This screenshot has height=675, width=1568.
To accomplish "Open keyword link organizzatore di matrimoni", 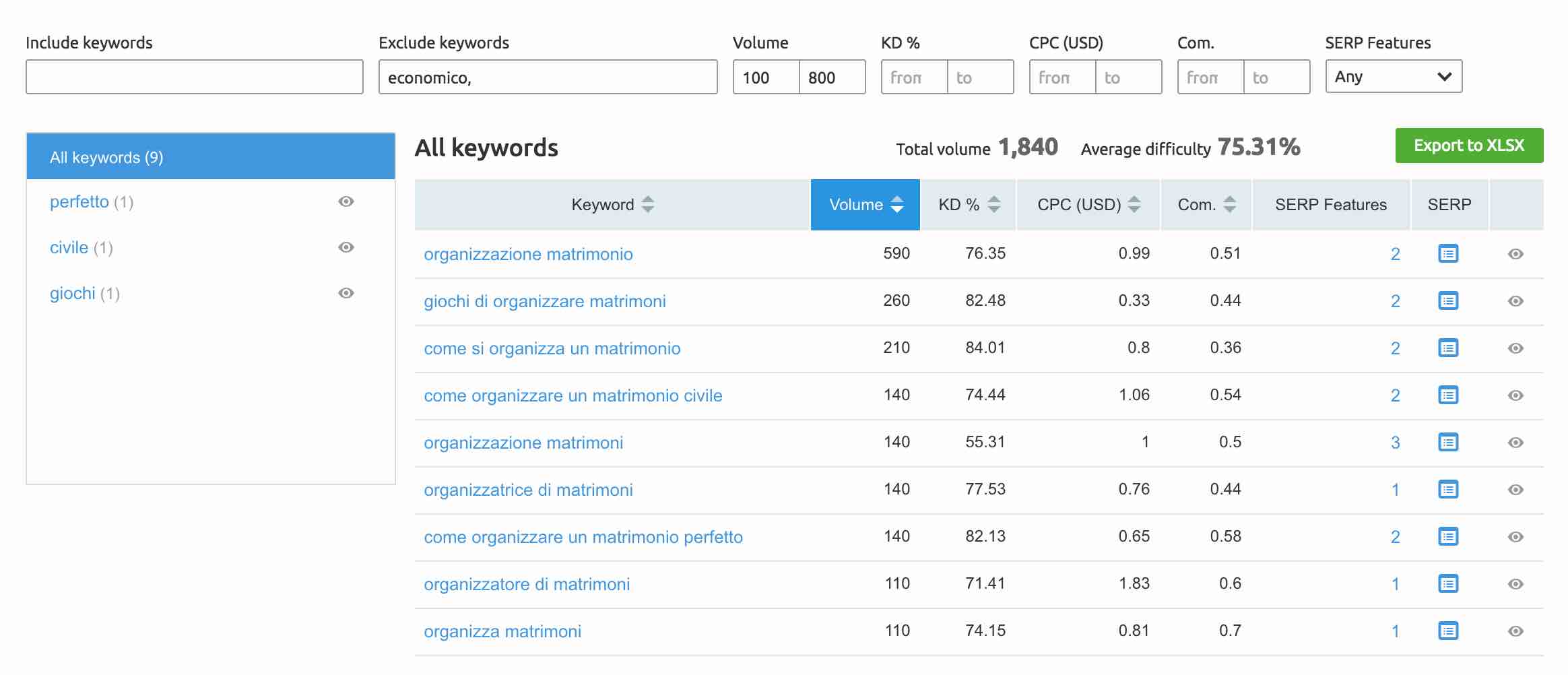I will pyautogui.click(x=527, y=584).
